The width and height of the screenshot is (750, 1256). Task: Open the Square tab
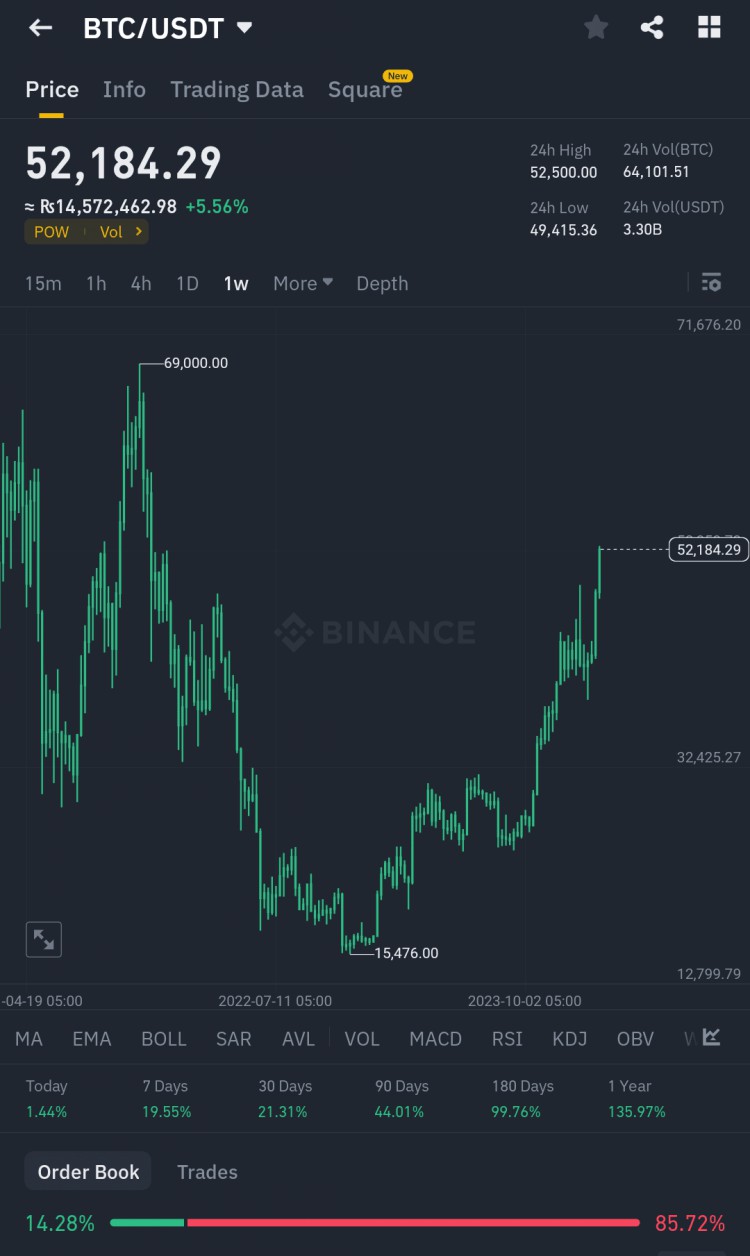[365, 90]
